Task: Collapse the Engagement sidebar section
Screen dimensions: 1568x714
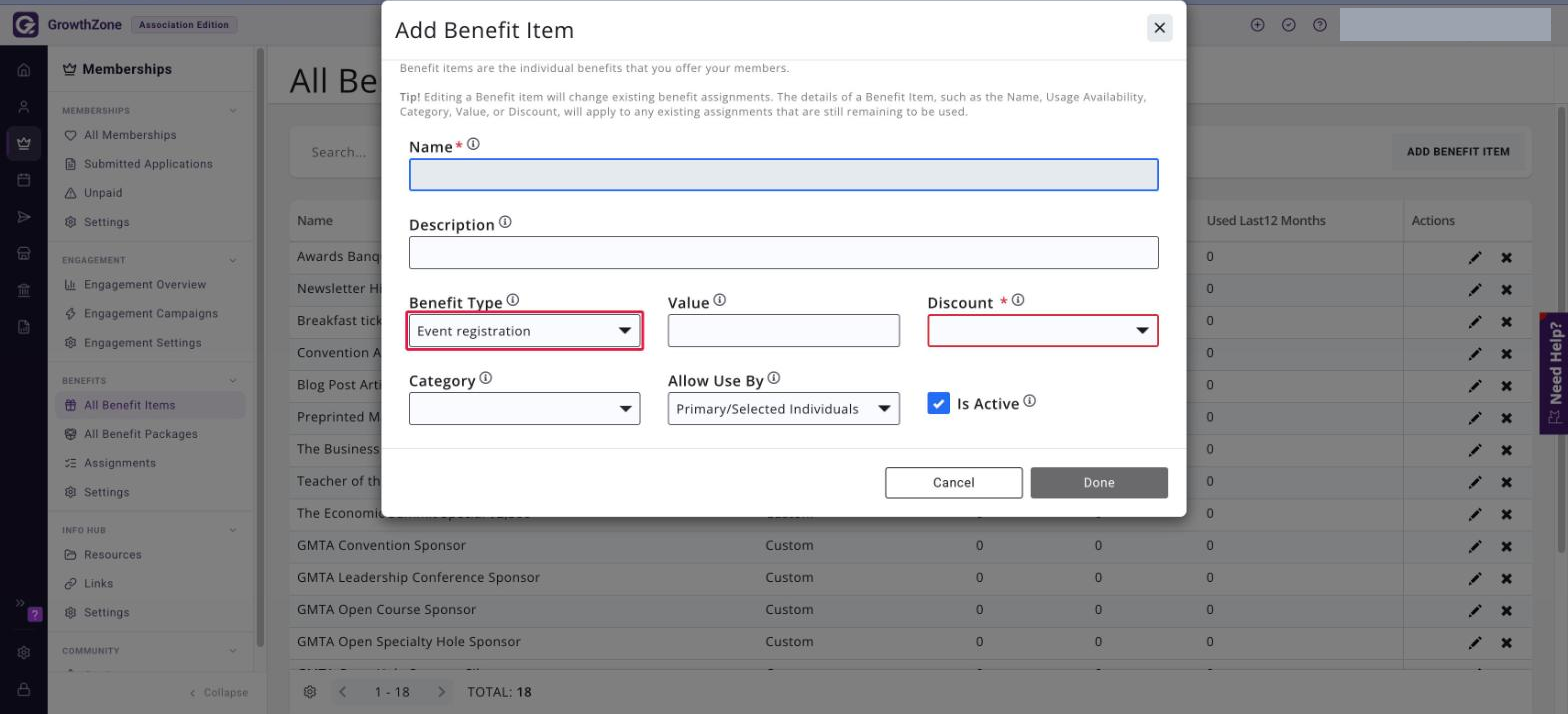Action: [233, 260]
